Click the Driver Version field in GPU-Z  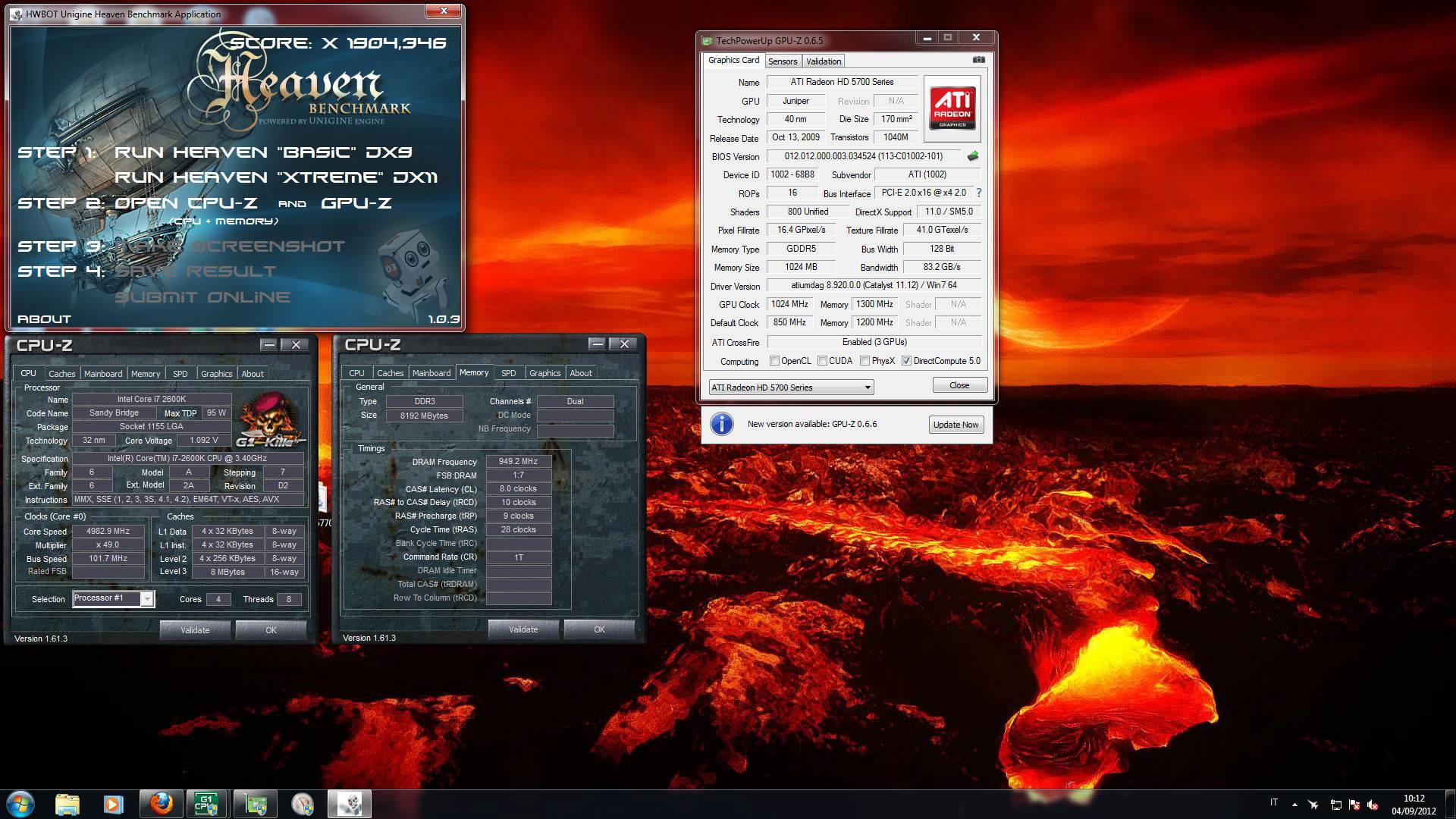click(874, 286)
